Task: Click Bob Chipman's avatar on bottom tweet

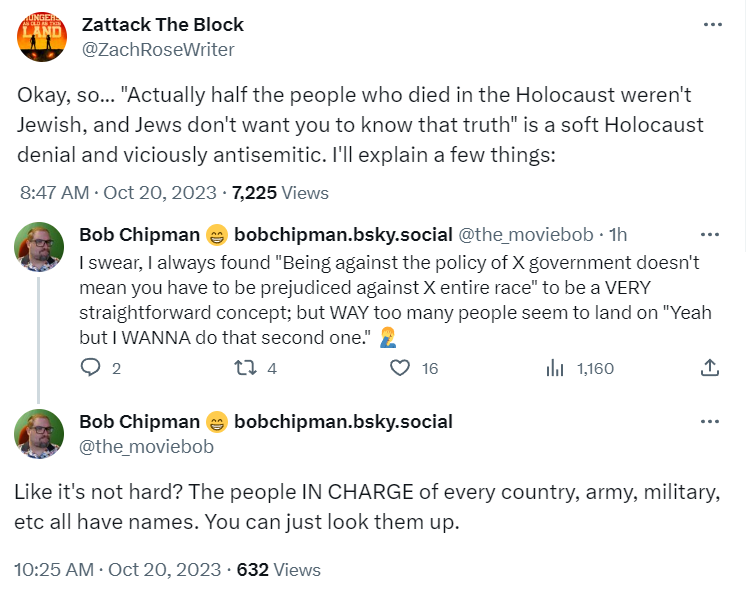Action: click(41, 433)
